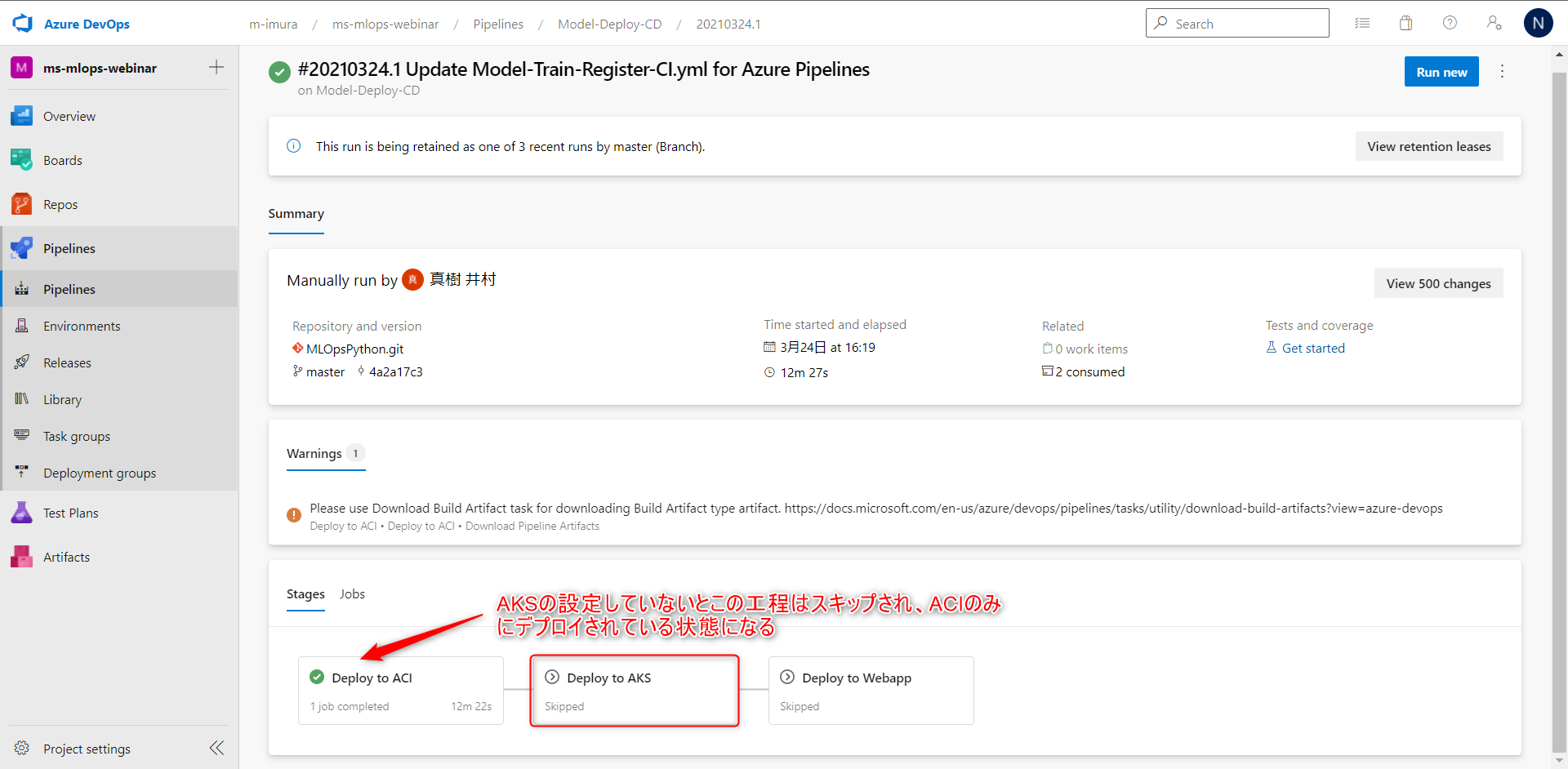Click the 12m 27s elapsed time

[x=804, y=372]
